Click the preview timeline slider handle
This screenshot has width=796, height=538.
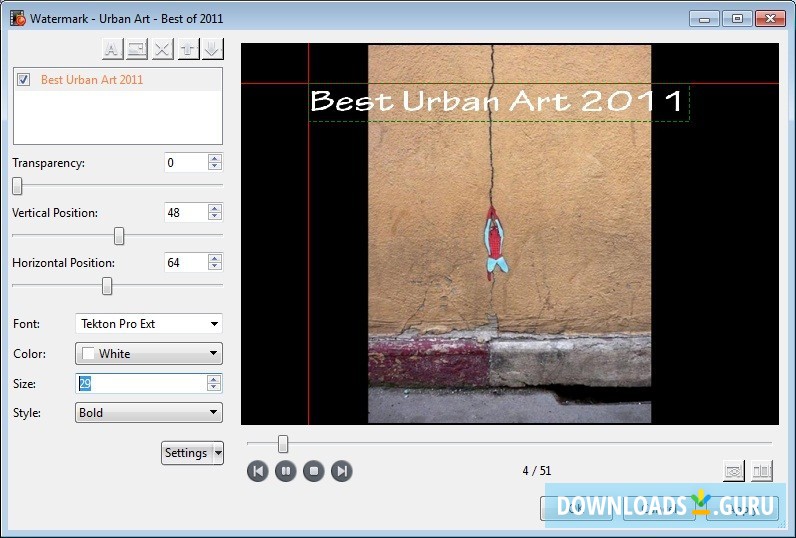tap(283, 444)
